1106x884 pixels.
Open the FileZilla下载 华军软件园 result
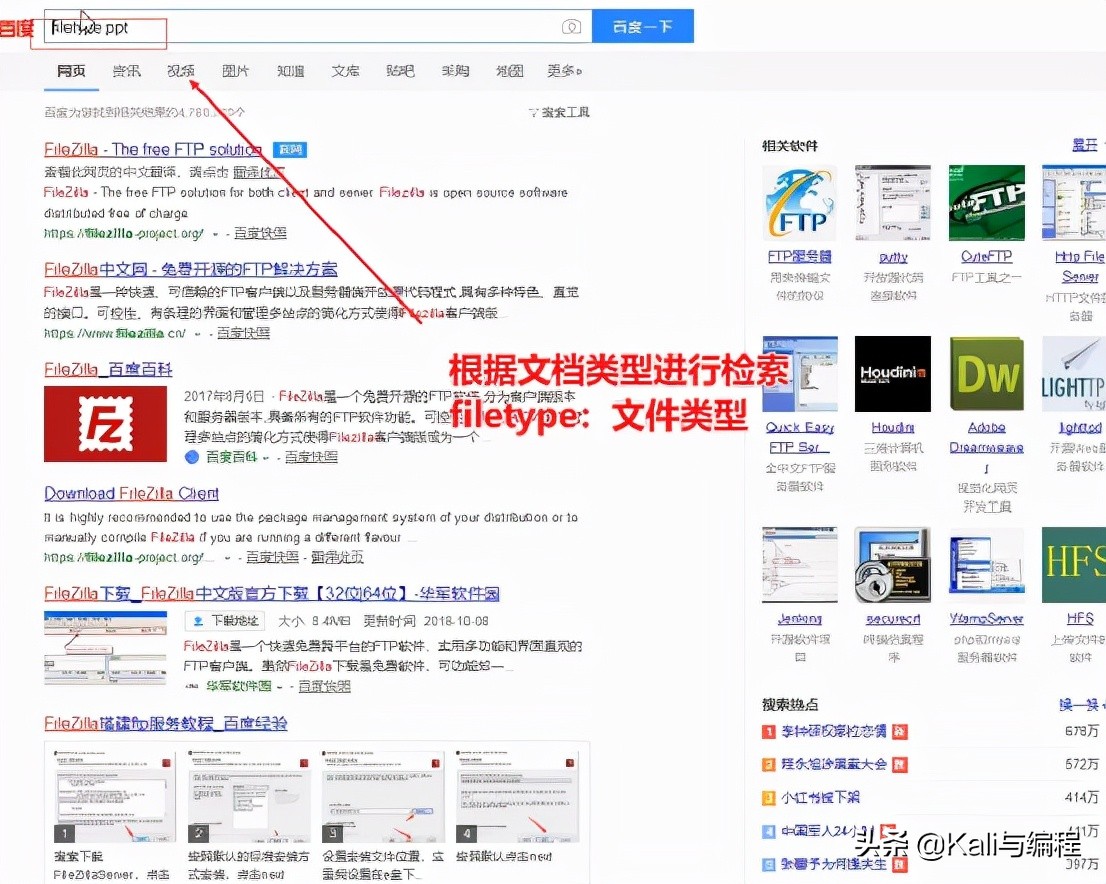point(272,593)
